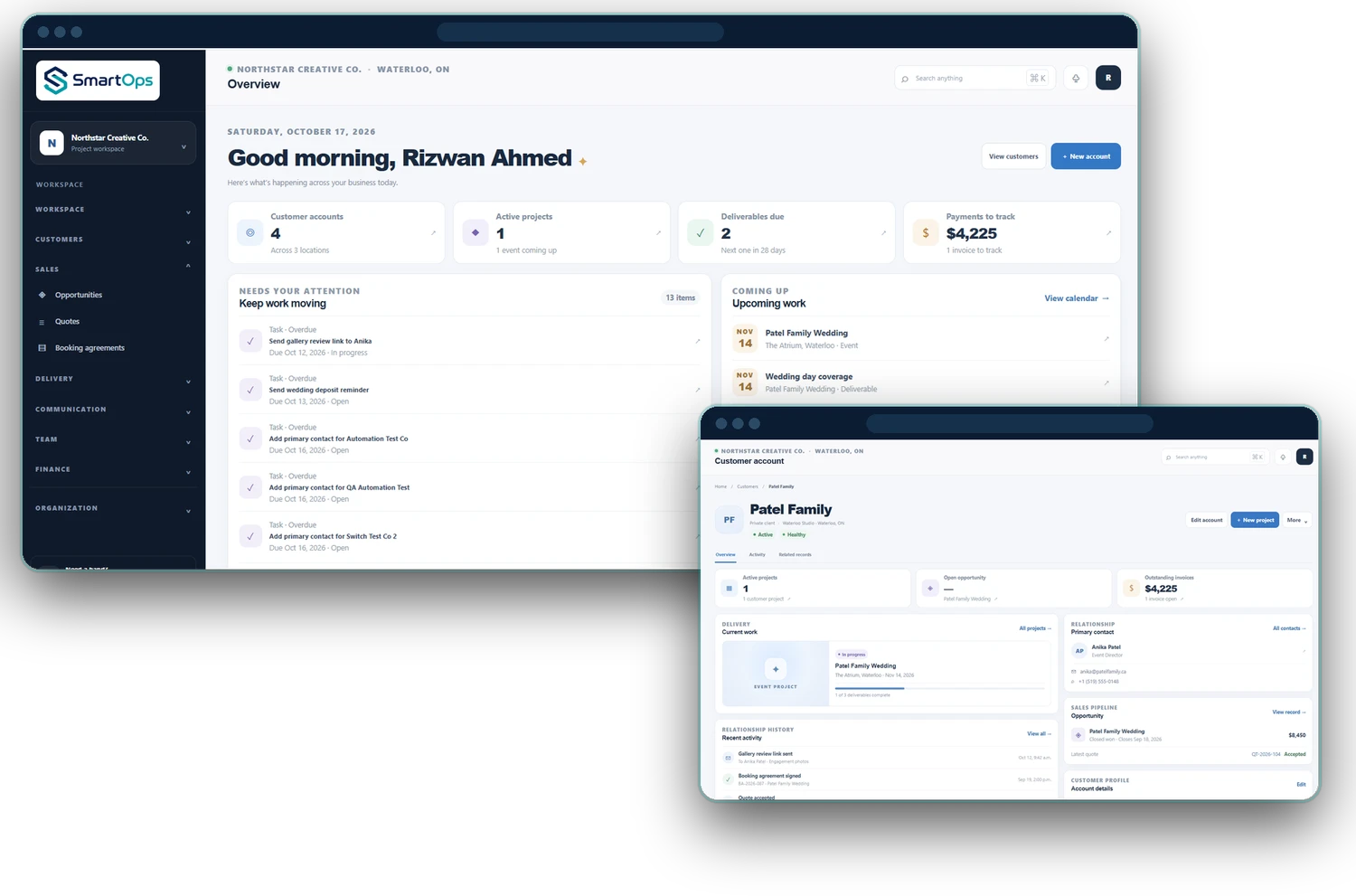Open notifications bell in Overview window
The width and height of the screenshot is (1356, 896).
pos(1076,78)
